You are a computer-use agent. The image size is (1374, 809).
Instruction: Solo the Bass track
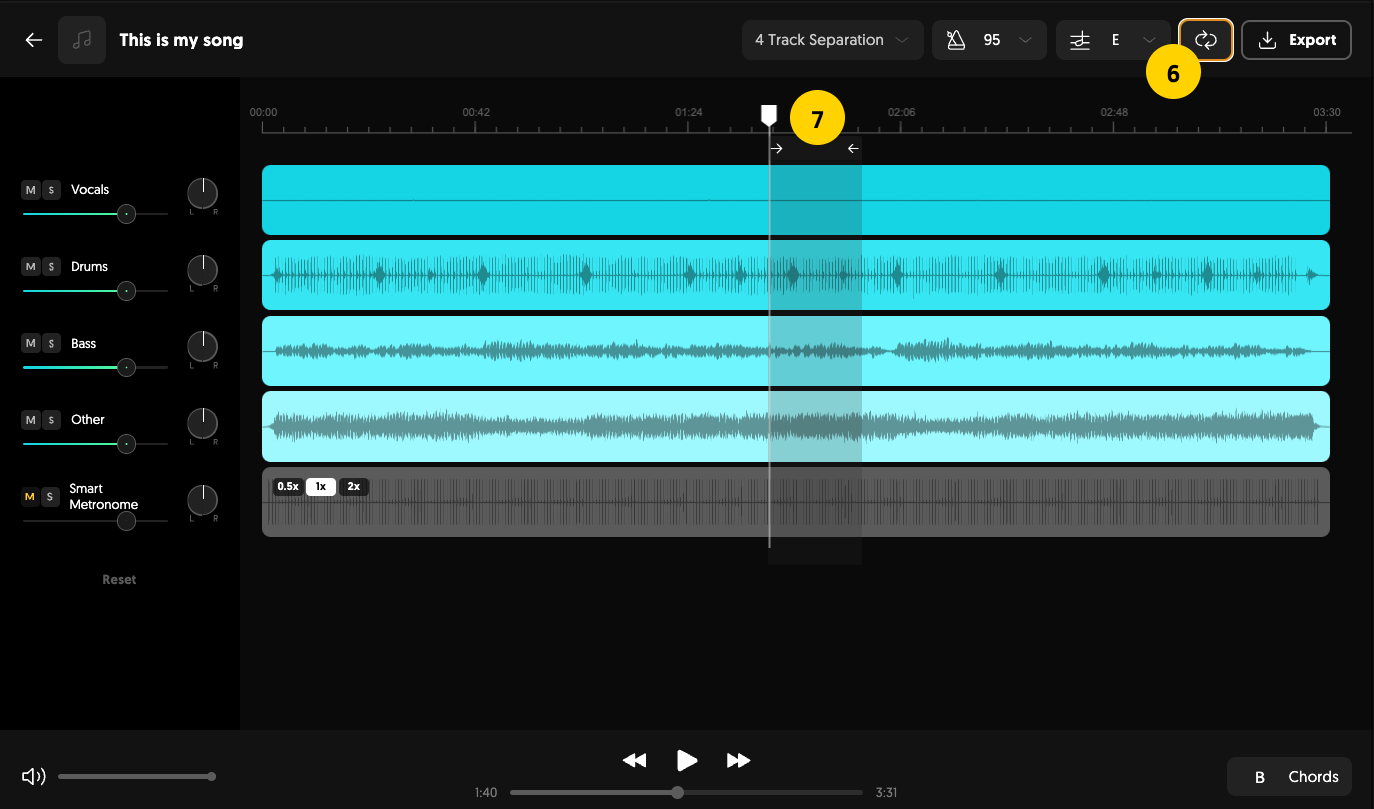[51, 344]
